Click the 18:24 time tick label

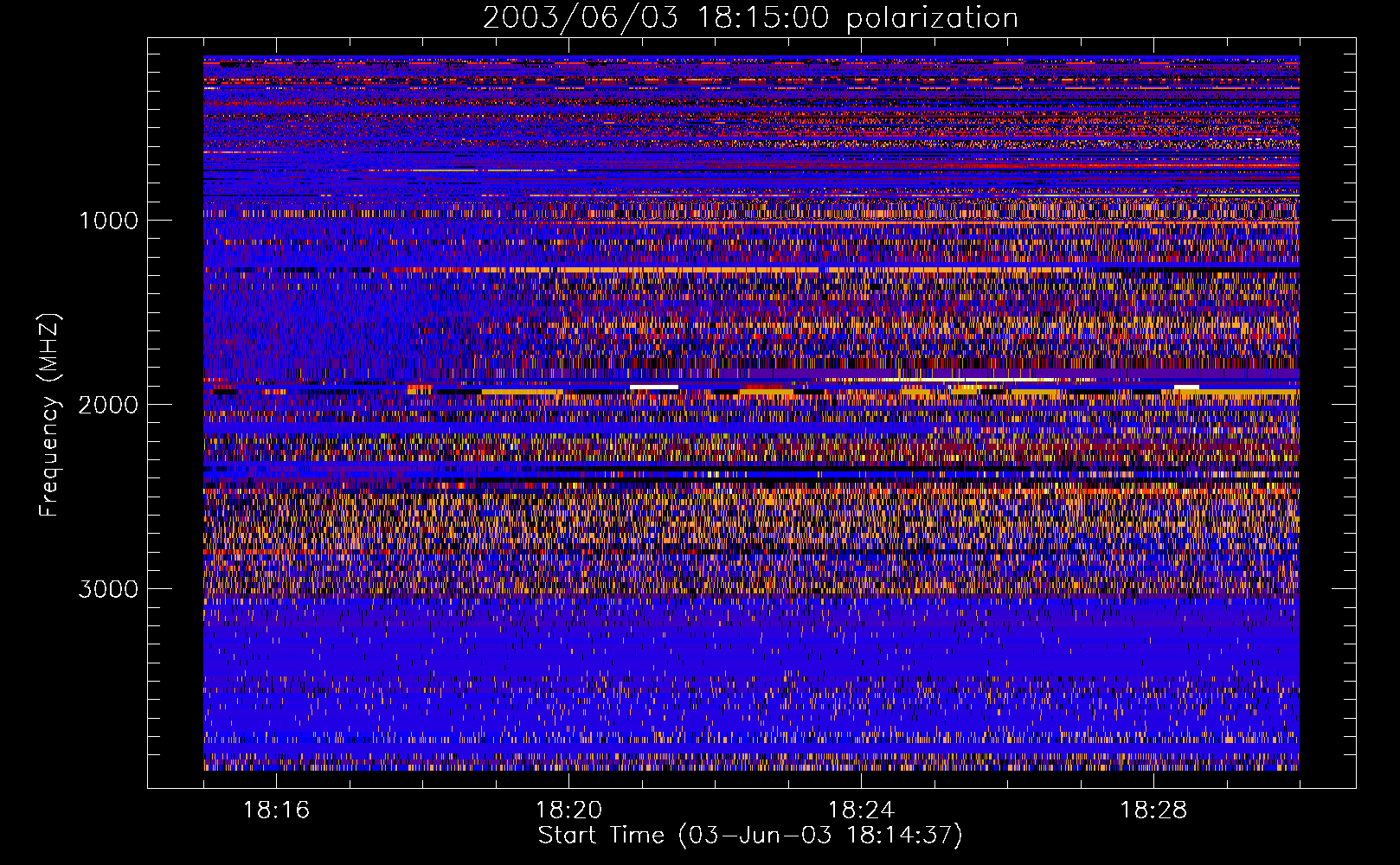tap(861, 810)
